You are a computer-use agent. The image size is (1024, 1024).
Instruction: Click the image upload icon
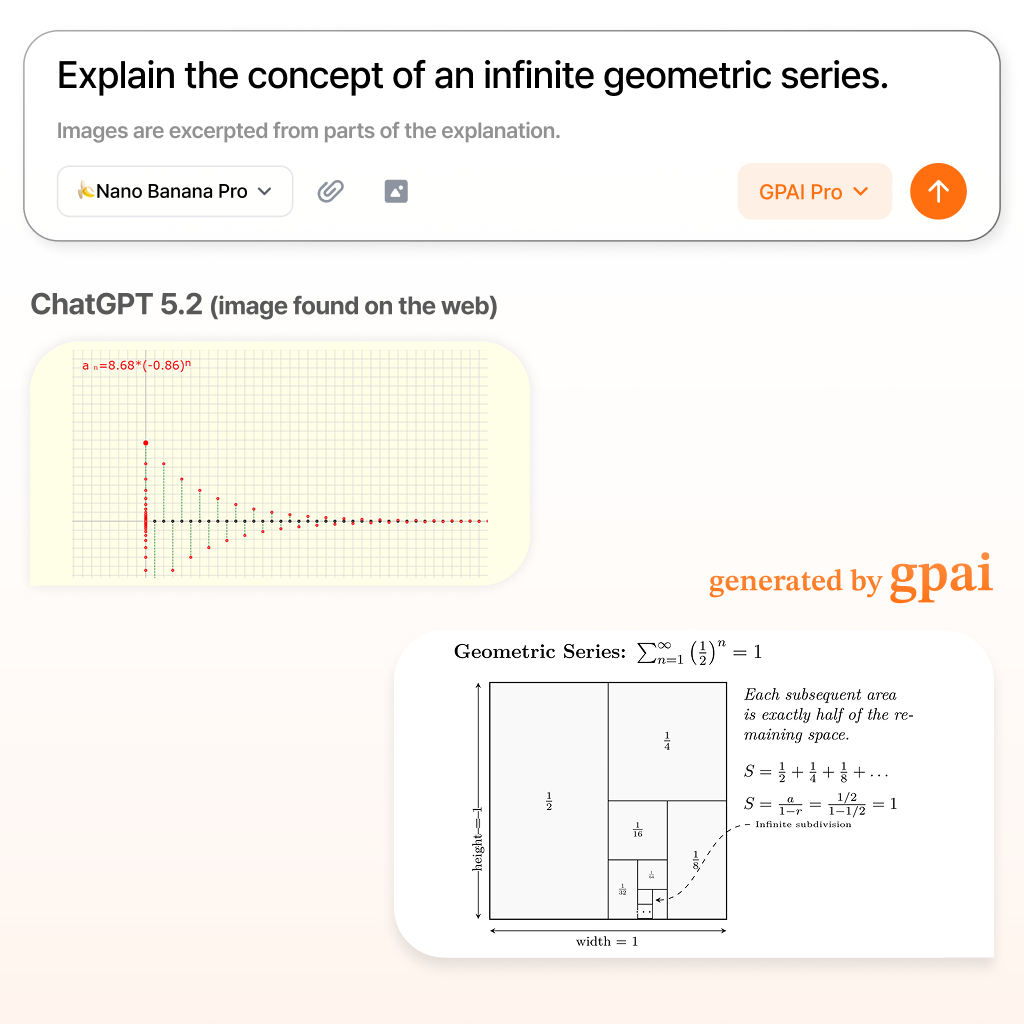[x=396, y=191]
